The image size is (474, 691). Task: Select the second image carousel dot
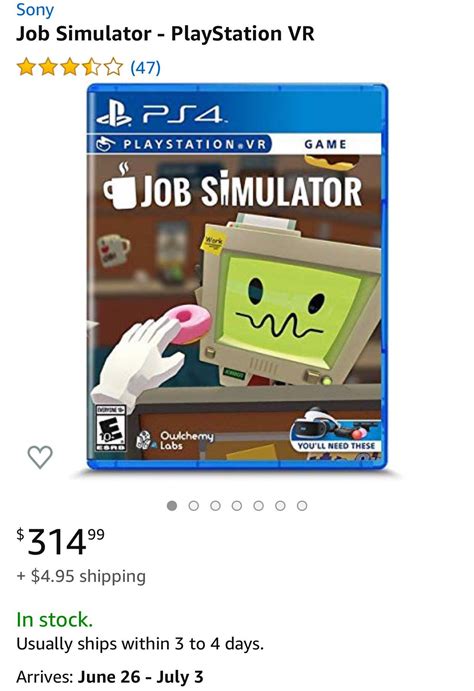pos(193,505)
